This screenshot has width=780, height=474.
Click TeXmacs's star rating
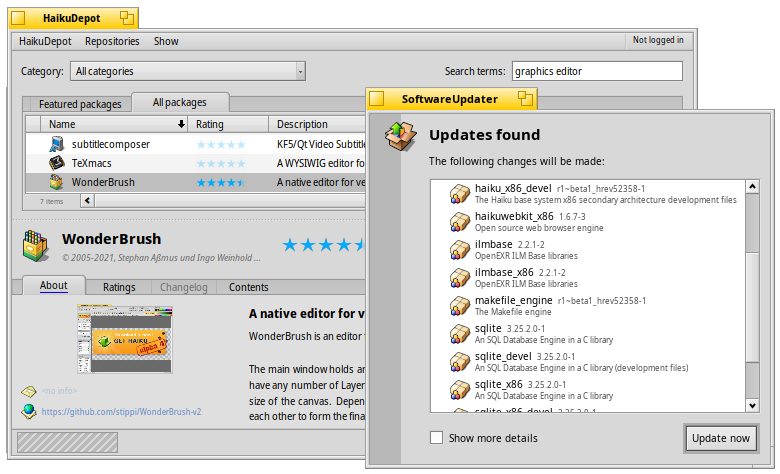pos(221,164)
